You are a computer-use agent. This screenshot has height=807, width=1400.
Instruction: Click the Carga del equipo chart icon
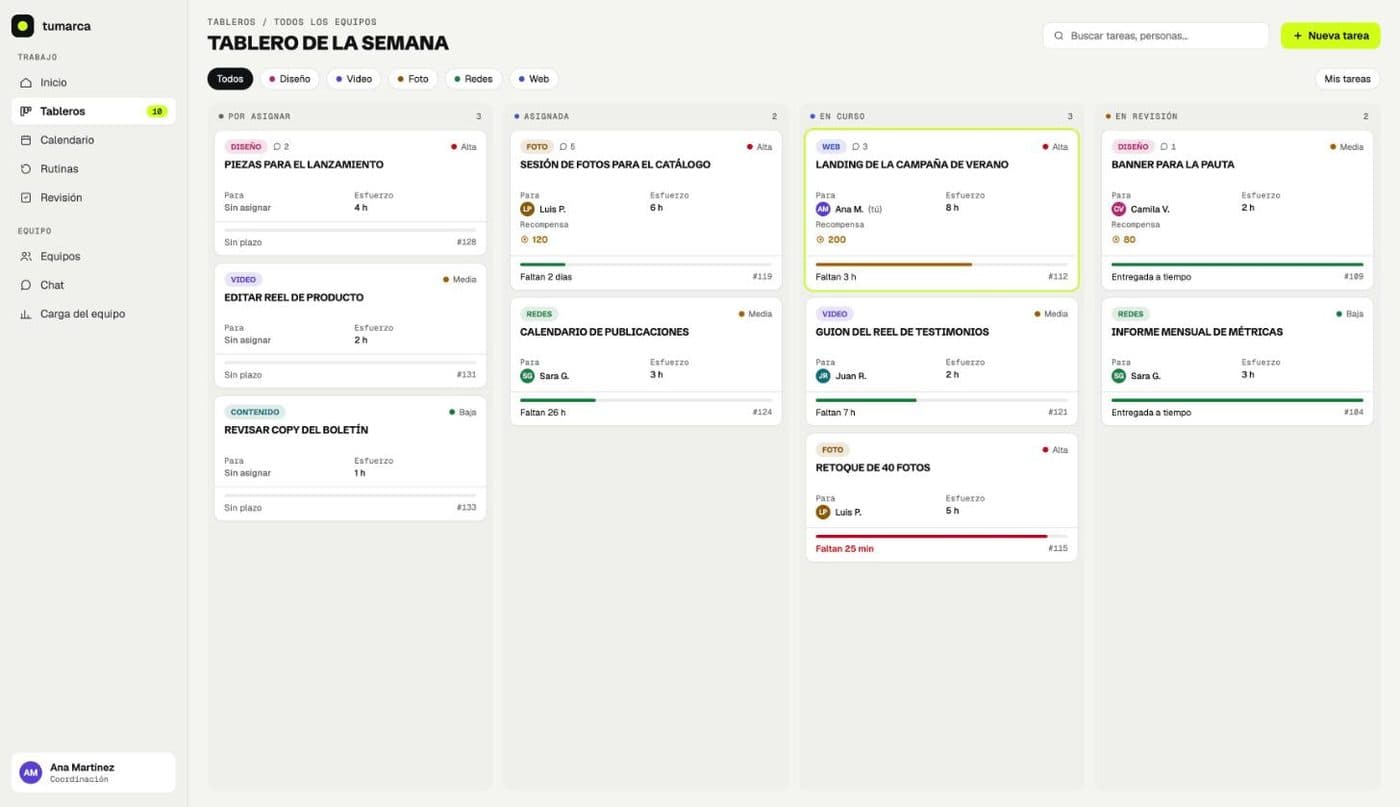coord(26,314)
